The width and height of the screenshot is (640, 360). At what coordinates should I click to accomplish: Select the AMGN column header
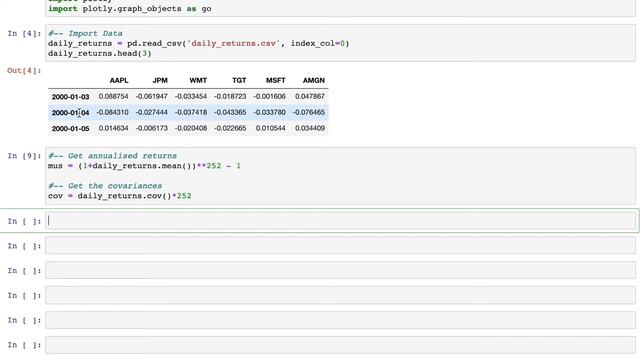click(313, 80)
